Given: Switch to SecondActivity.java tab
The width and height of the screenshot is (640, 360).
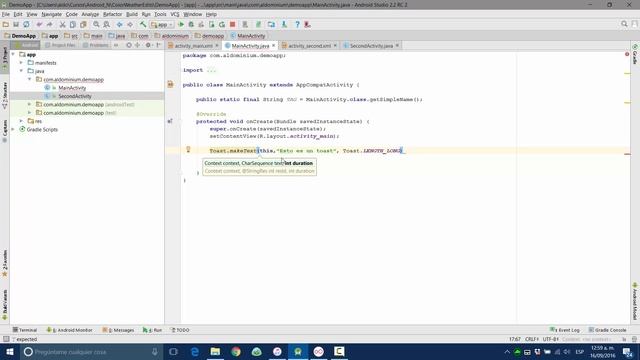Looking at the screenshot, I should (x=371, y=46).
